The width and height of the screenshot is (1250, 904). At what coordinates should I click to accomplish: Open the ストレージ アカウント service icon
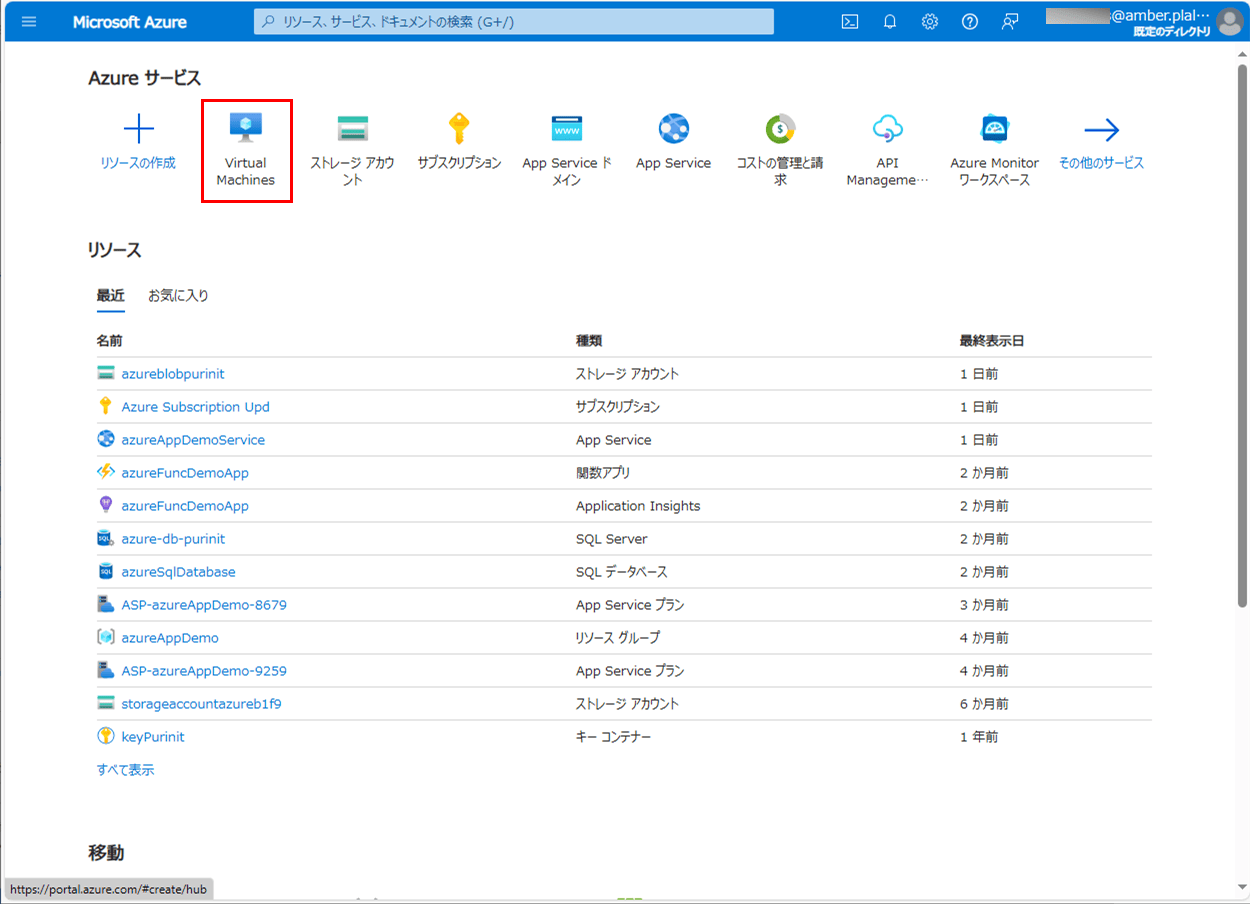[x=353, y=129]
